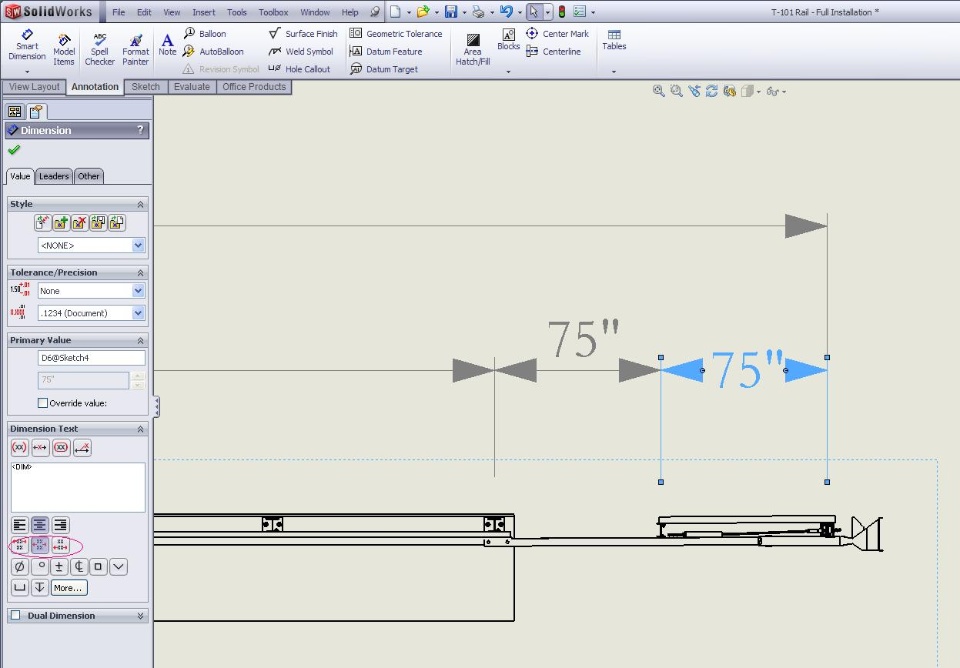The image size is (960, 668).
Task: Click the Zoom to Fit magnifier
Action: click(658, 91)
